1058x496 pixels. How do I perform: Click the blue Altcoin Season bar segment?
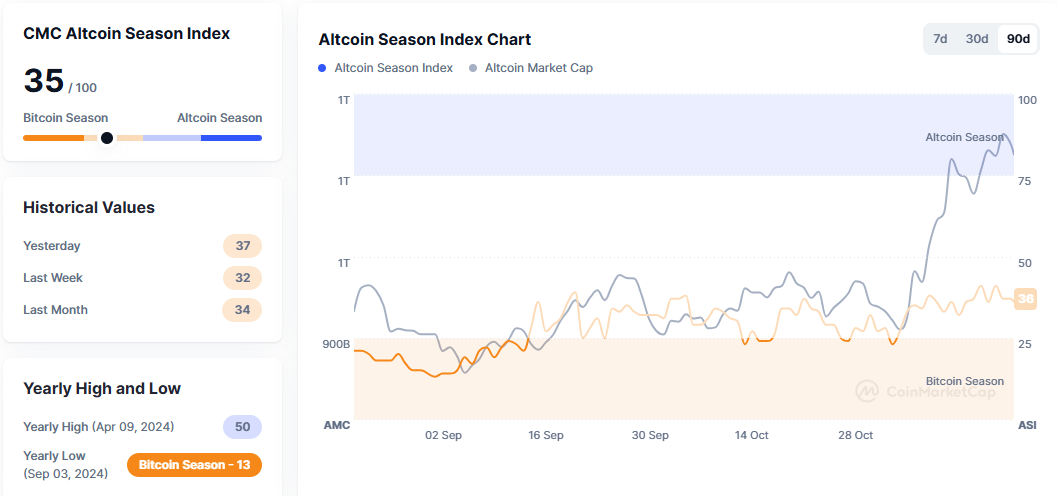(231, 138)
